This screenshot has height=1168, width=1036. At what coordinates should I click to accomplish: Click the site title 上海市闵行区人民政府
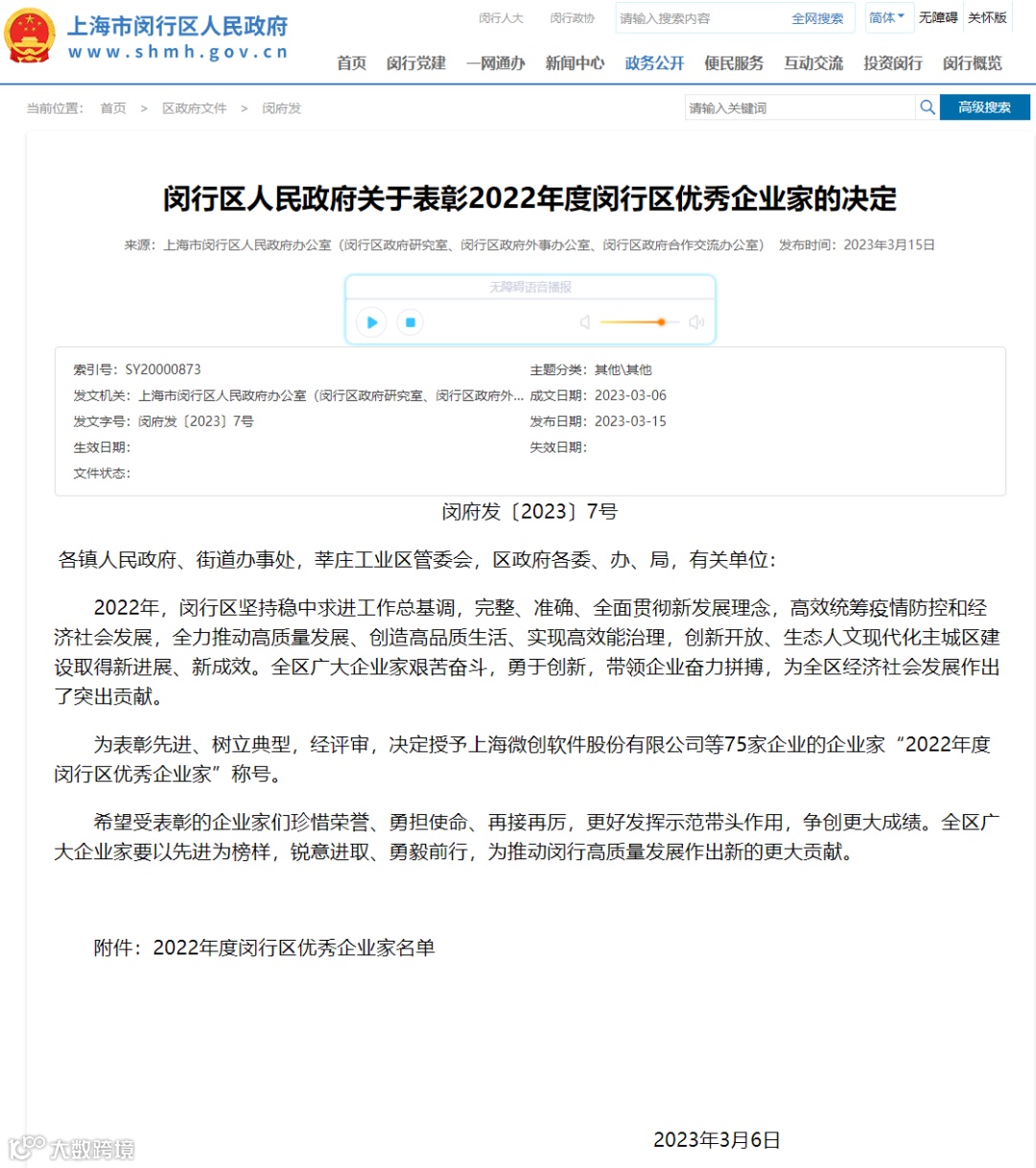177,26
